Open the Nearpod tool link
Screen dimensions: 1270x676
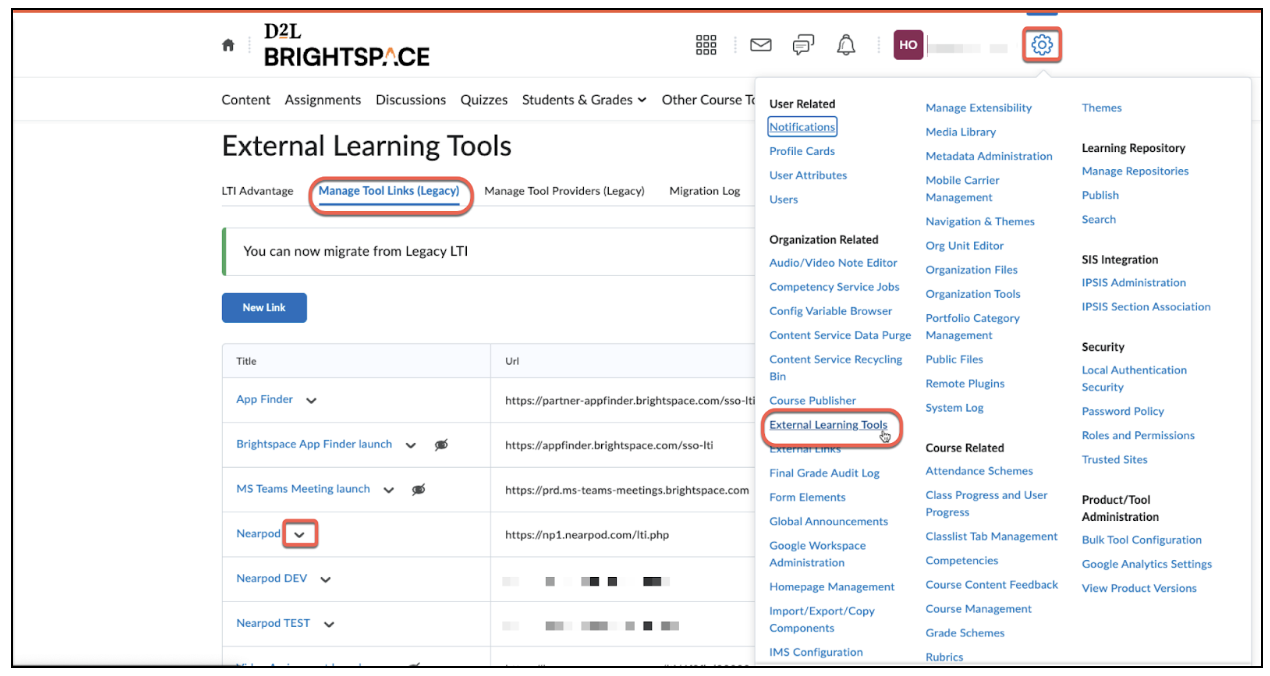tap(258, 533)
